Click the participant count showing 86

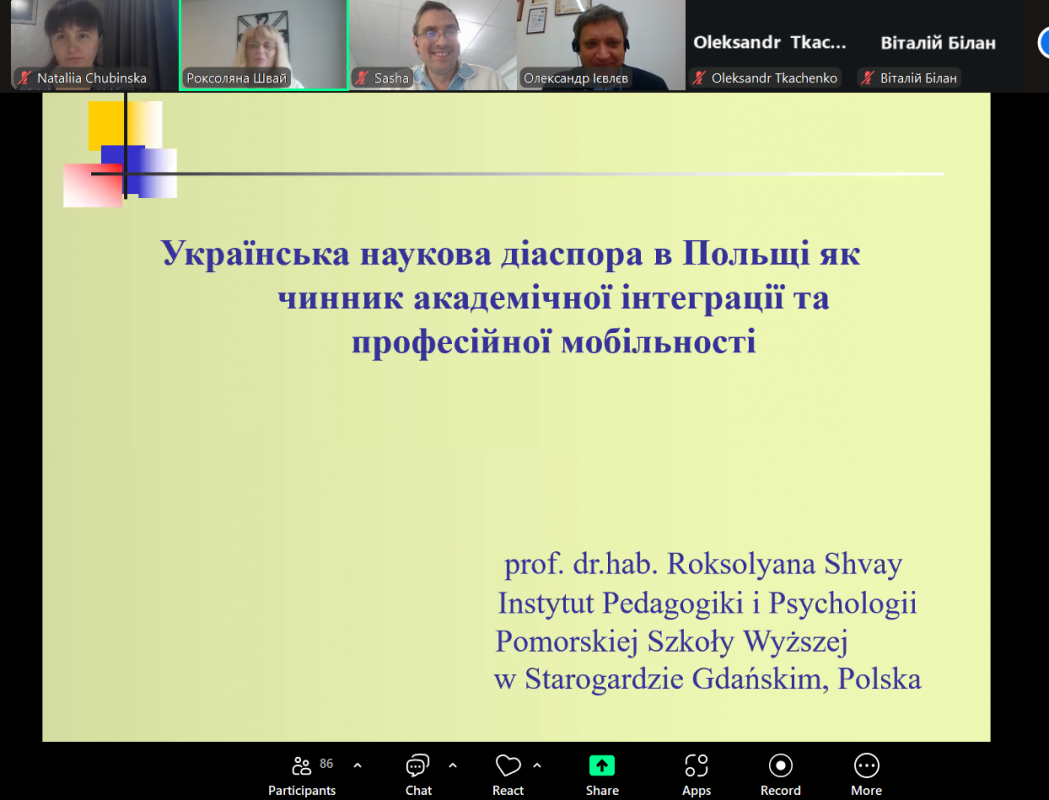click(326, 761)
